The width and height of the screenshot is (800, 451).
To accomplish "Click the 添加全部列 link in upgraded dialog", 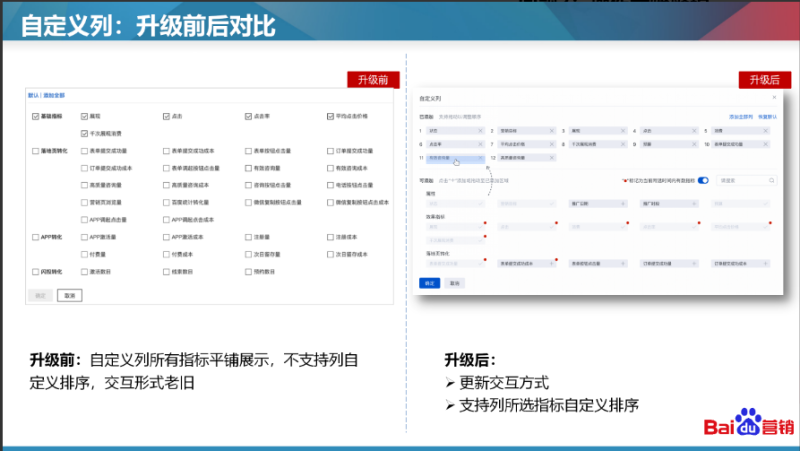I will tap(741, 117).
